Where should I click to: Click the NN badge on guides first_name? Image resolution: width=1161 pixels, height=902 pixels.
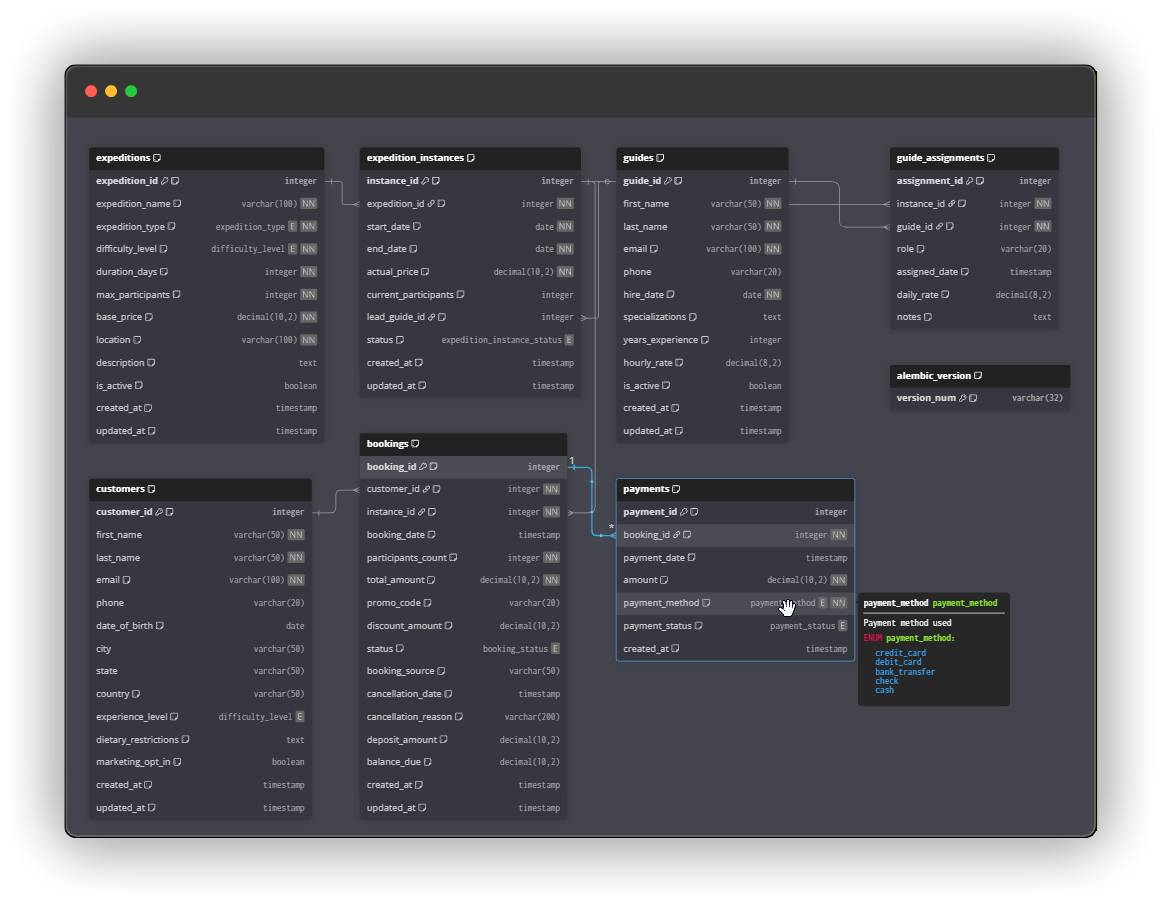click(x=773, y=204)
